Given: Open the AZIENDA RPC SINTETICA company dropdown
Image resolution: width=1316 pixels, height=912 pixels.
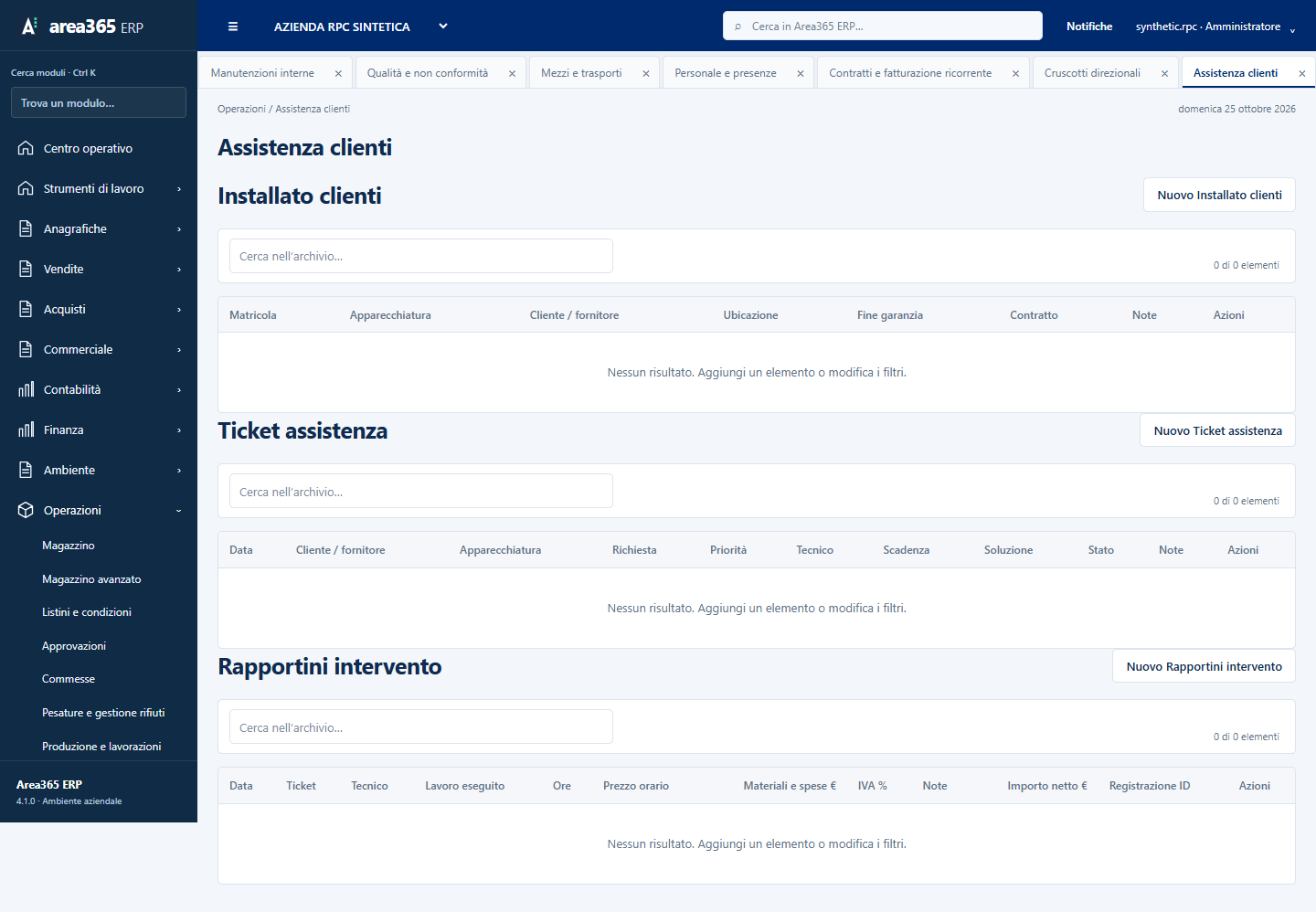Looking at the screenshot, I should [x=360, y=27].
